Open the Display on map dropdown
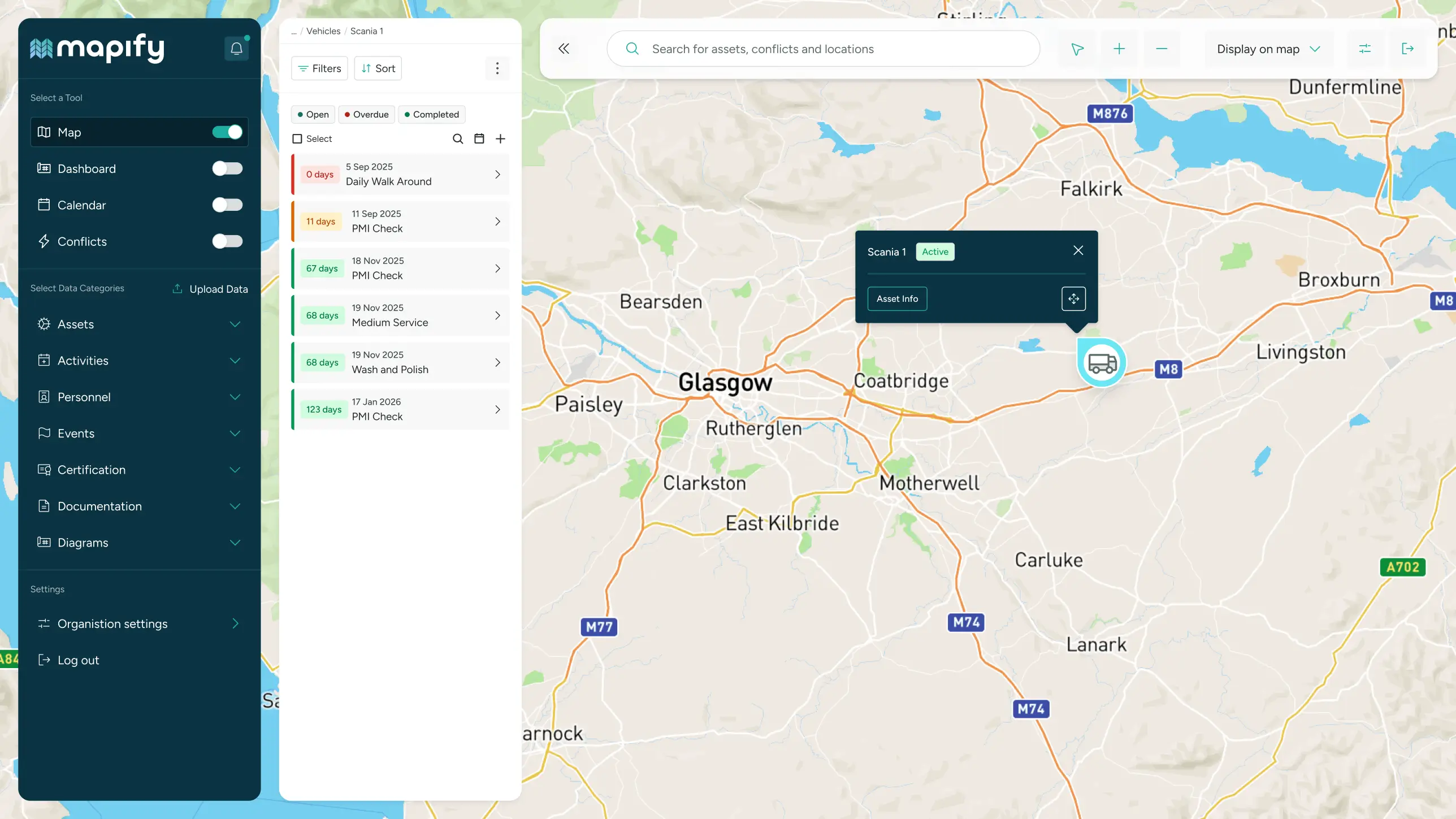This screenshot has height=819, width=1456. click(x=1268, y=49)
